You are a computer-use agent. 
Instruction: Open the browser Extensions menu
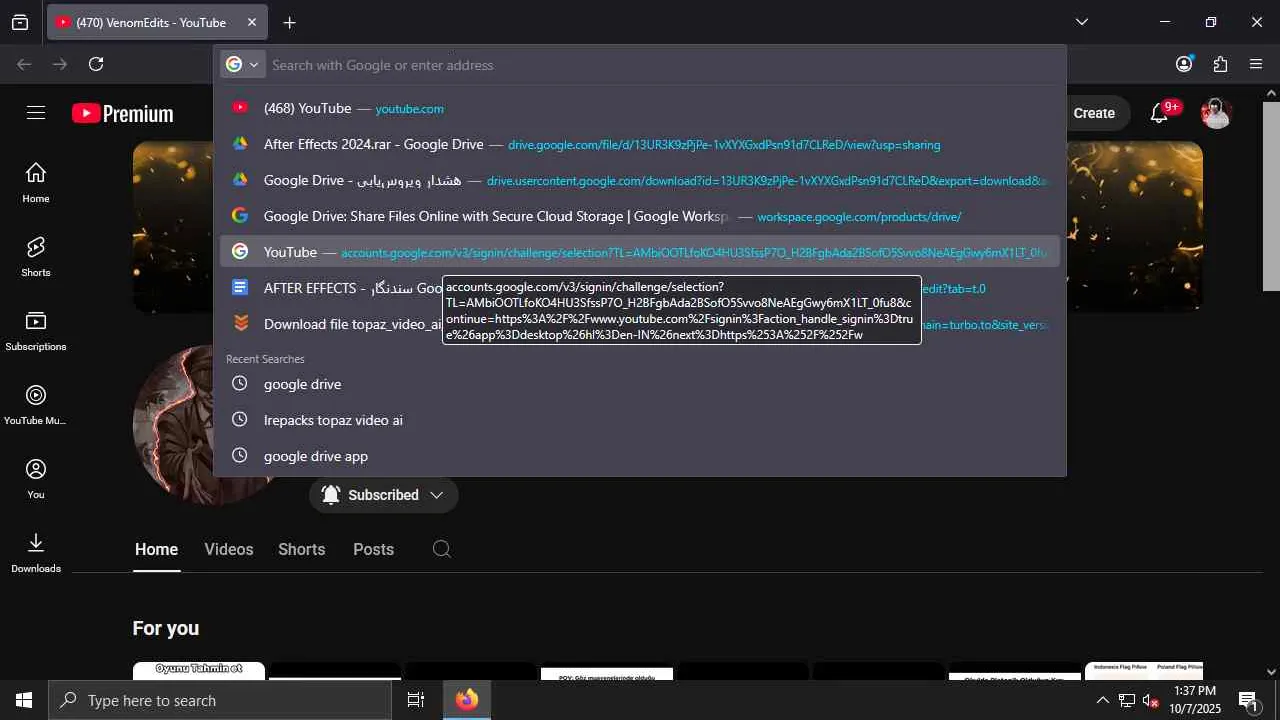[x=1220, y=64]
